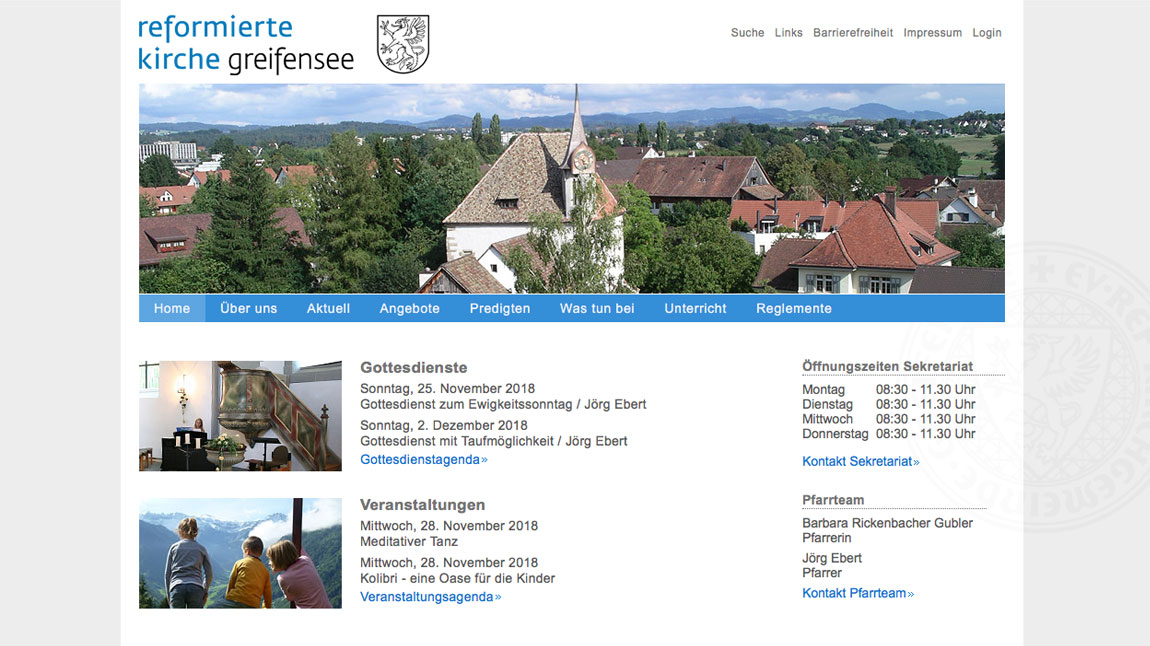Open the Reglemente menu

794,309
